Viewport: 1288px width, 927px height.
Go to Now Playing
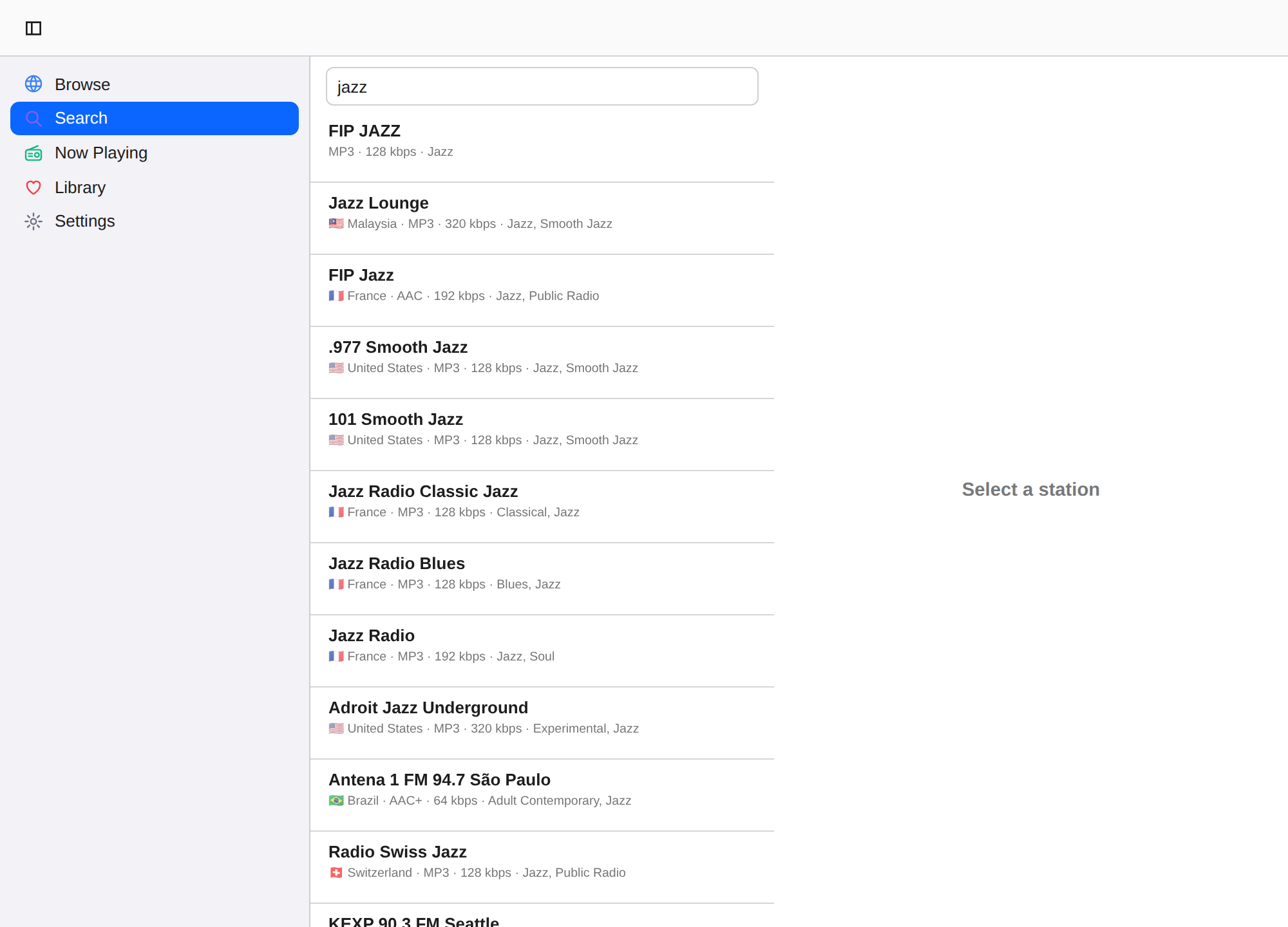click(x=155, y=153)
